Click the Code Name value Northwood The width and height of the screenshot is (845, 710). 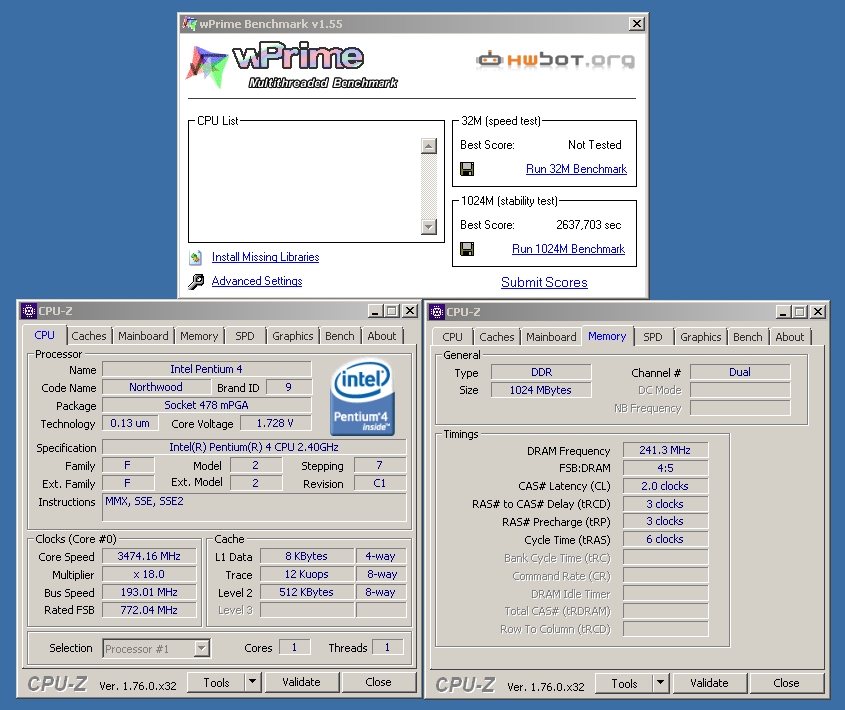pos(156,387)
